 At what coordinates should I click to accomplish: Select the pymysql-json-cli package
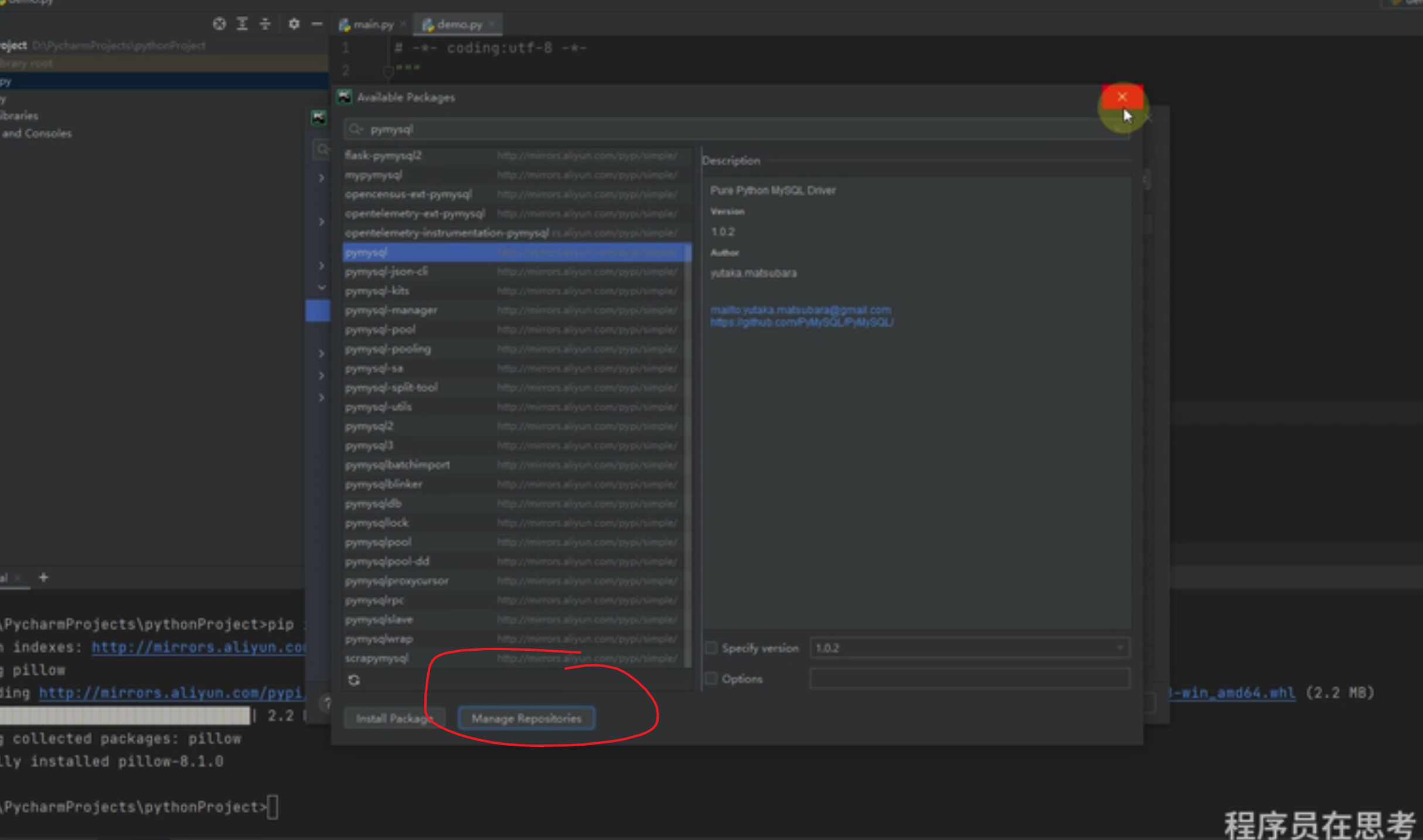[513, 271]
